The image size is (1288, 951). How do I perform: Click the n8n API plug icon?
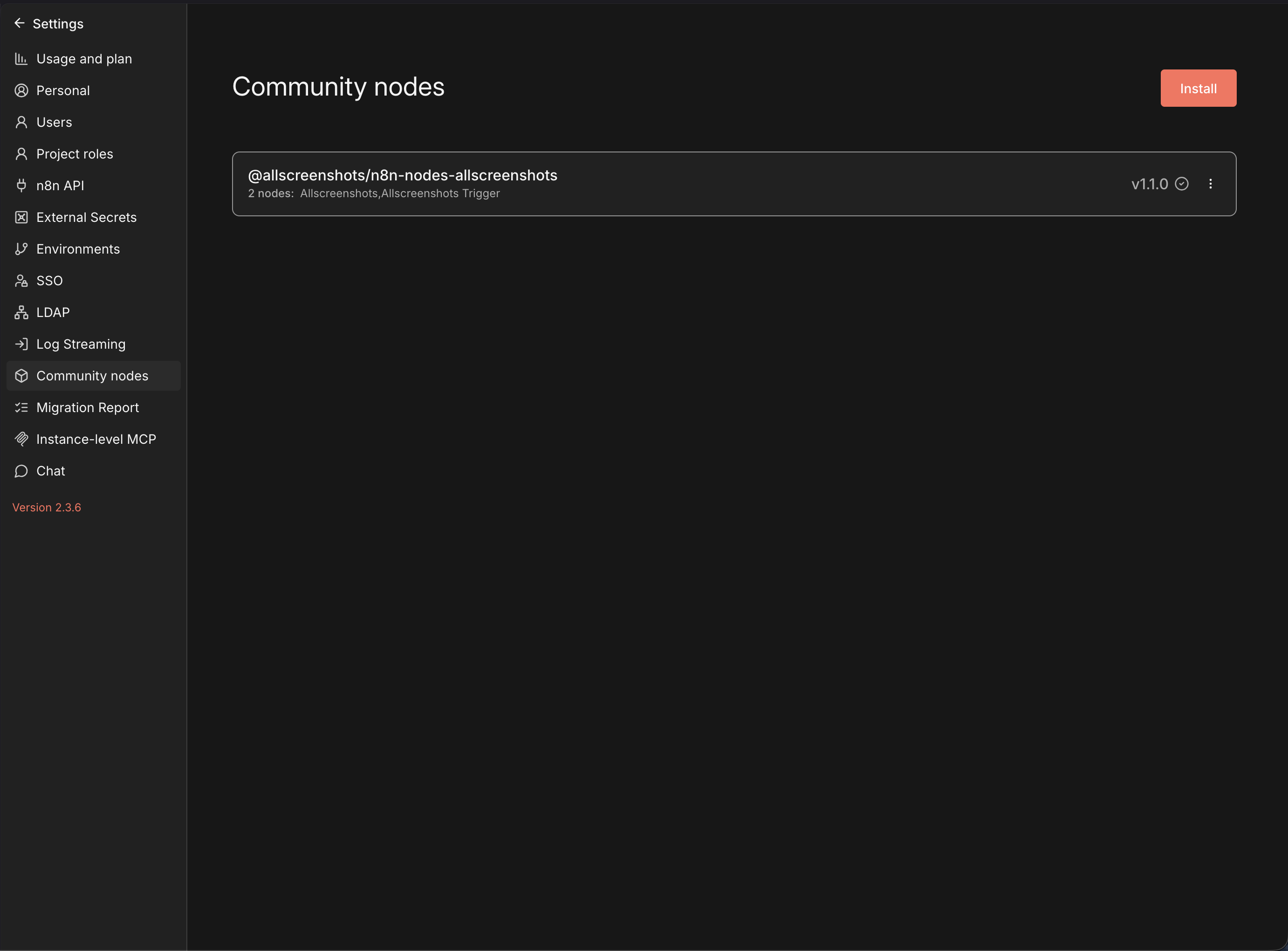[21, 186]
